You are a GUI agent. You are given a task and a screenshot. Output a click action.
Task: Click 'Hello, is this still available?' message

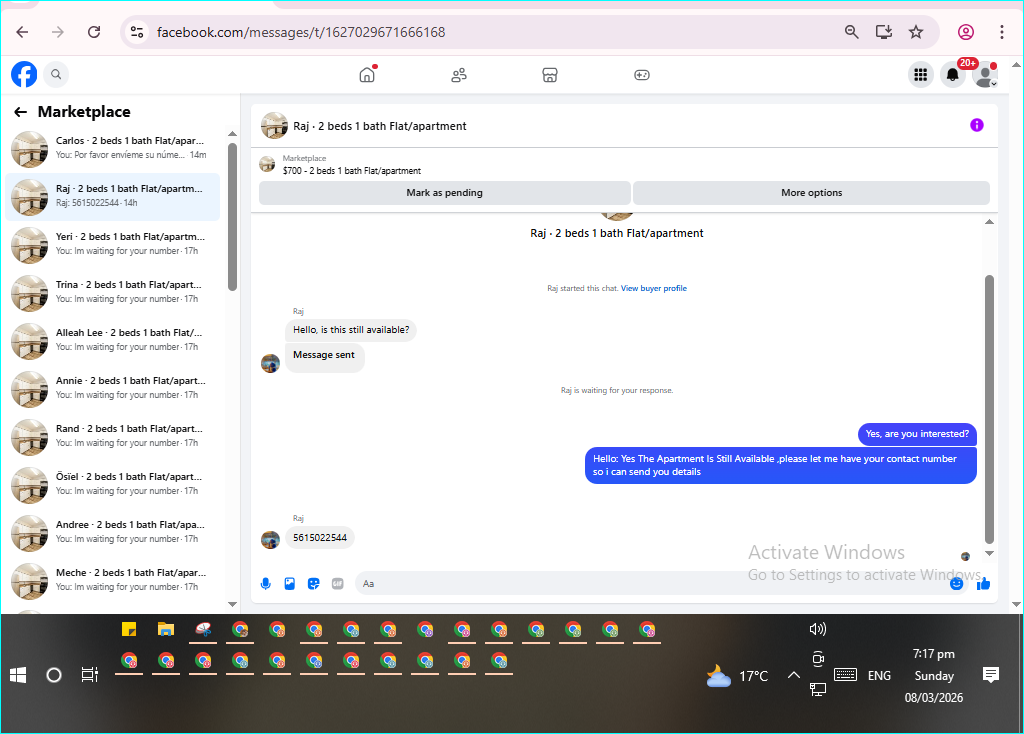(351, 330)
